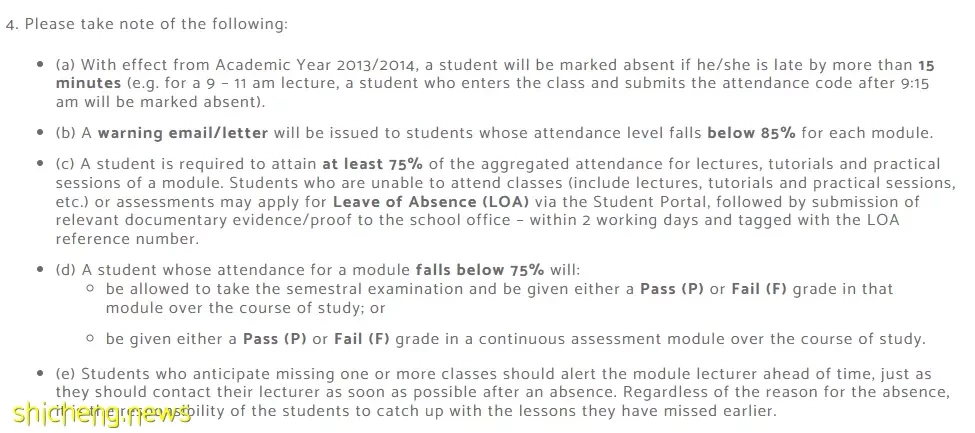
Task: Click the bold 'at least 75%' text
Action: (x=372, y=164)
